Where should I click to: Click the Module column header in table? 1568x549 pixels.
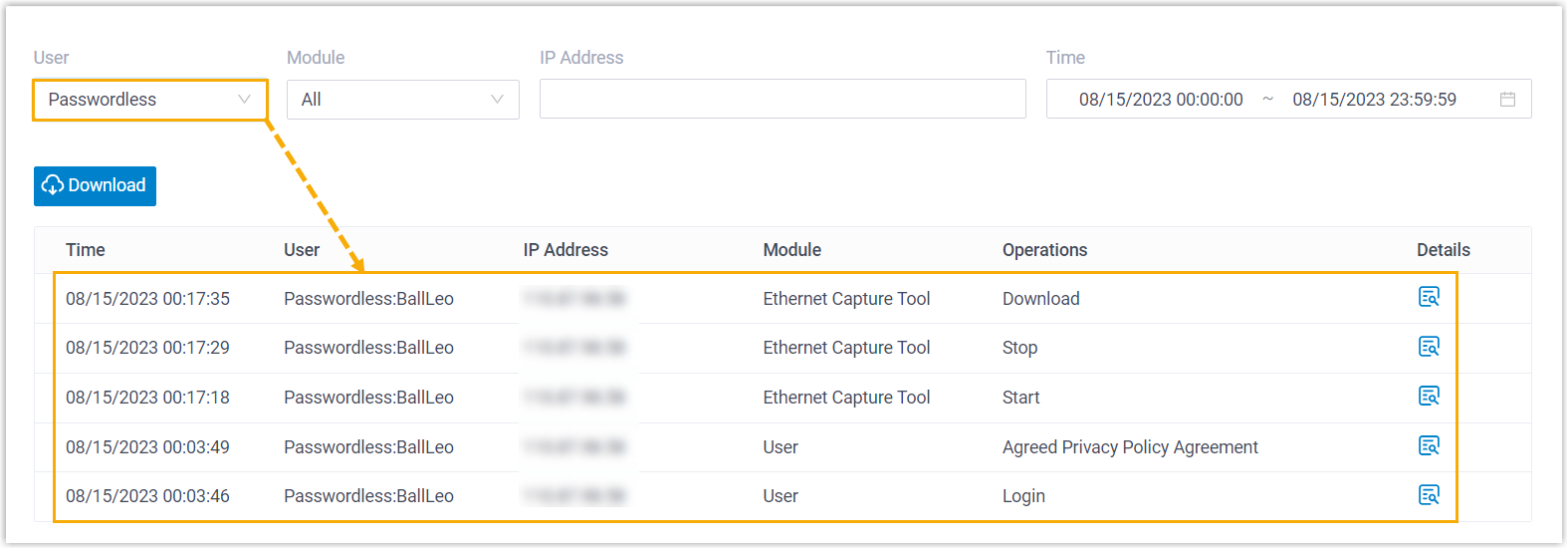click(x=791, y=250)
